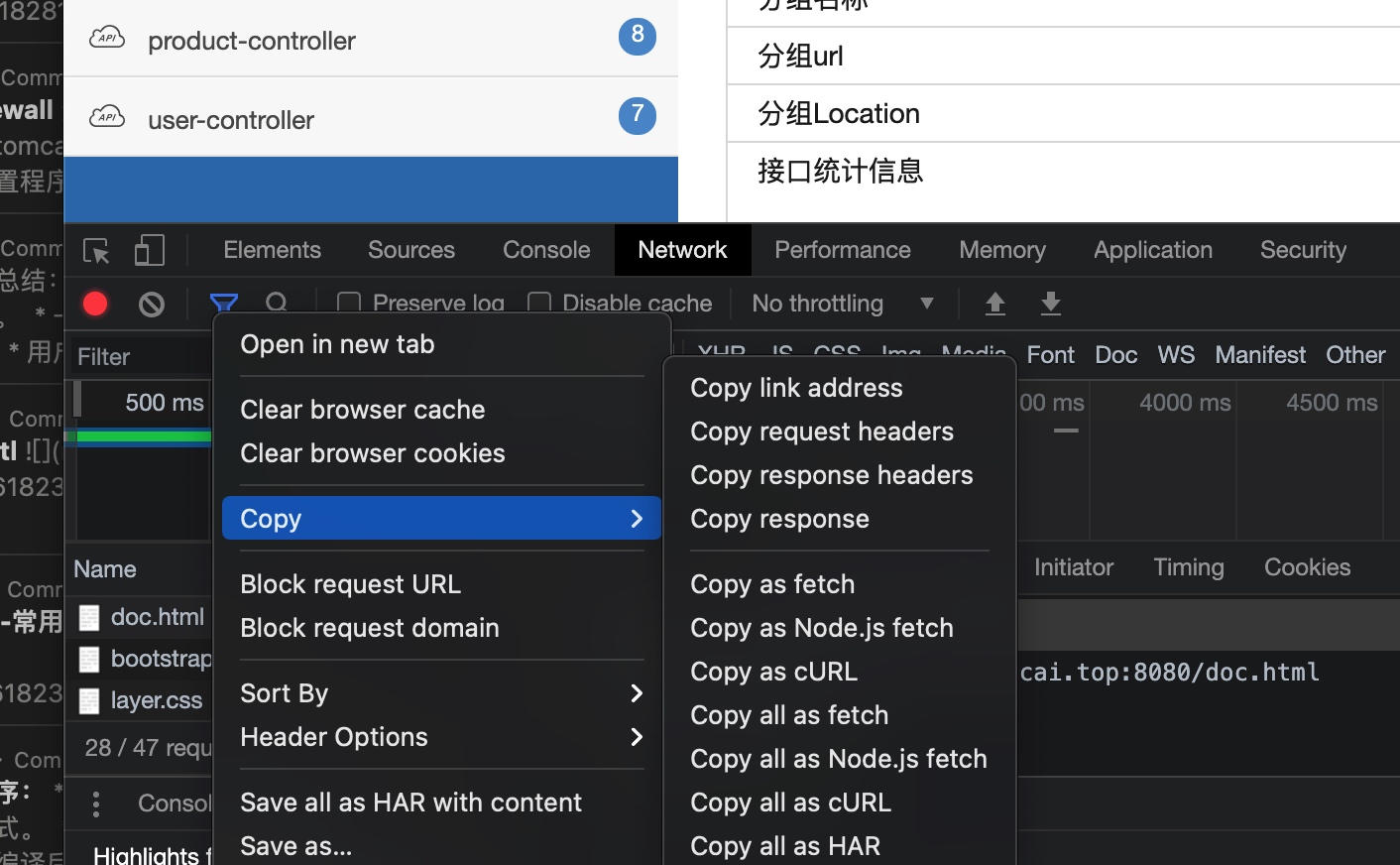1400x865 pixels.
Task: Click the red record network log button
Action: tap(95, 304)
